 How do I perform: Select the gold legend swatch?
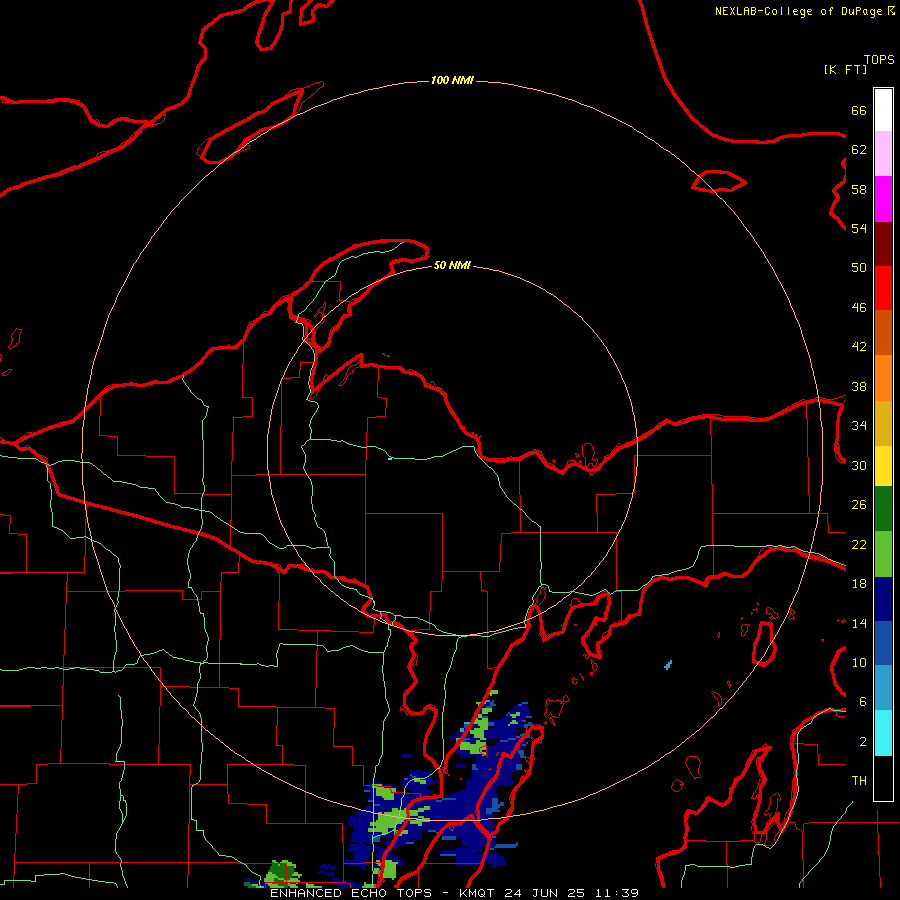pos(883,423)
